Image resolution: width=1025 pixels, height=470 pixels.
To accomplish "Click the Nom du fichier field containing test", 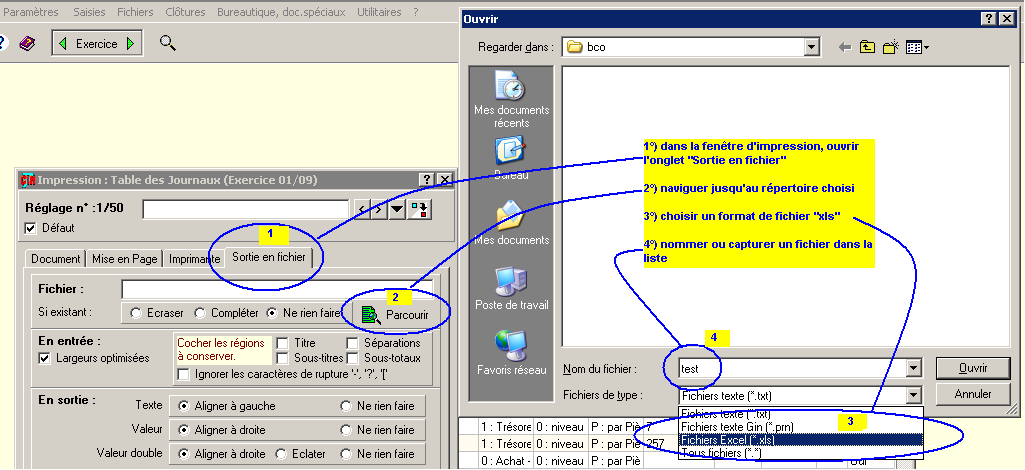I will (x=793, y=369).
